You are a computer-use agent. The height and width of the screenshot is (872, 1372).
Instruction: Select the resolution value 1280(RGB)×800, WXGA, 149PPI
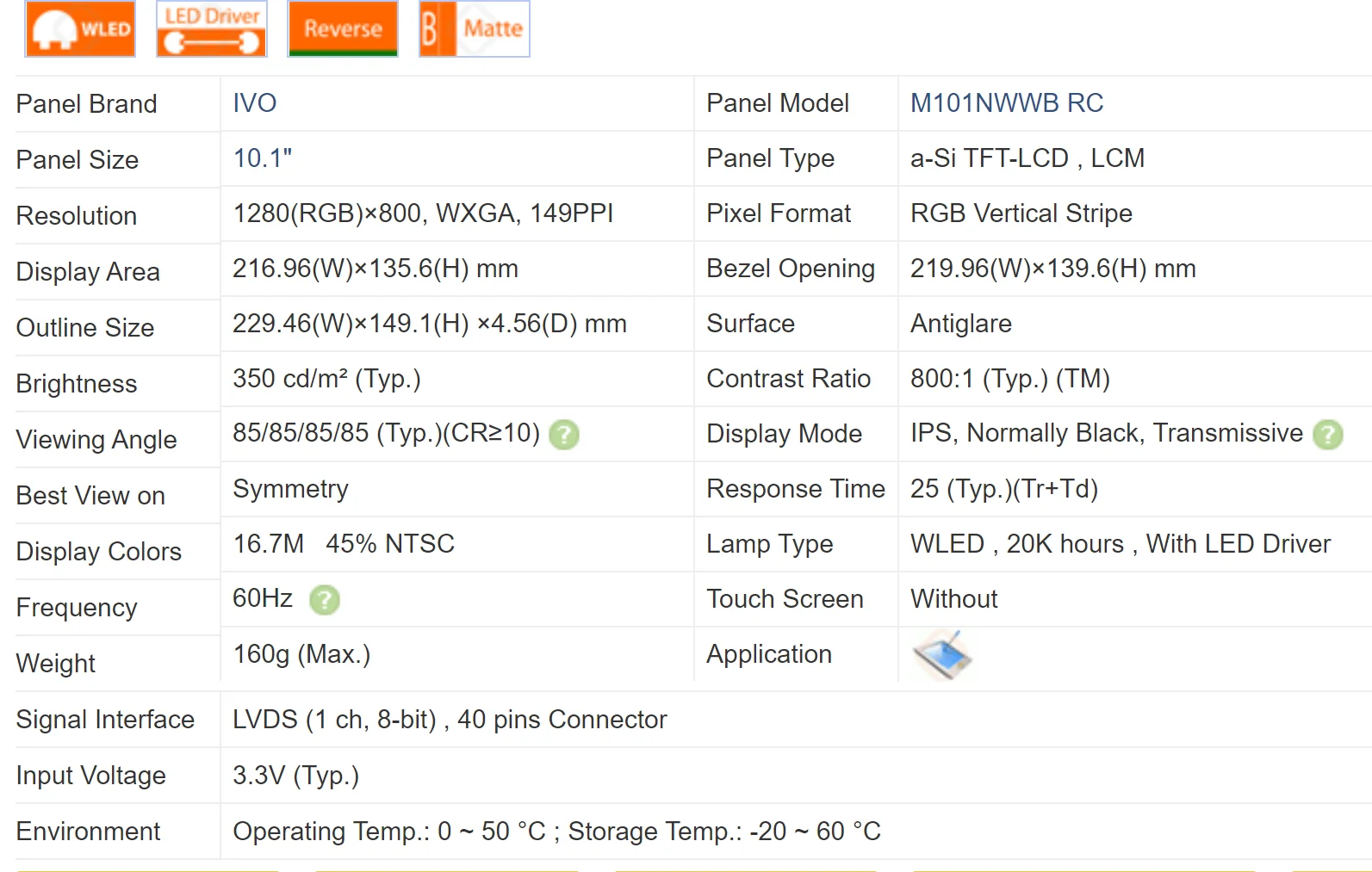point(423,213)
